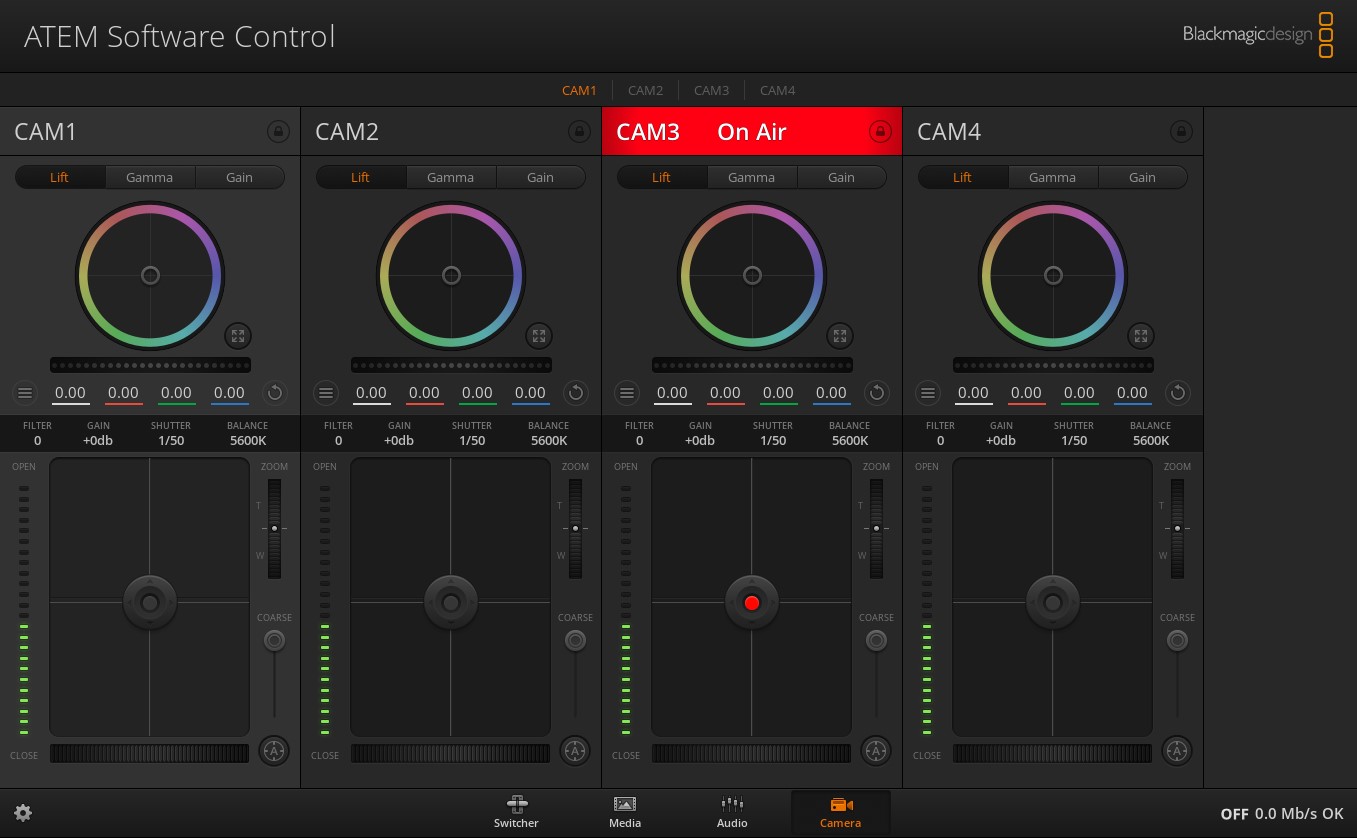Screen dimensions: 1357x838
Task: Toggle the CAM1 lock icon
Action: pos(278,131)
